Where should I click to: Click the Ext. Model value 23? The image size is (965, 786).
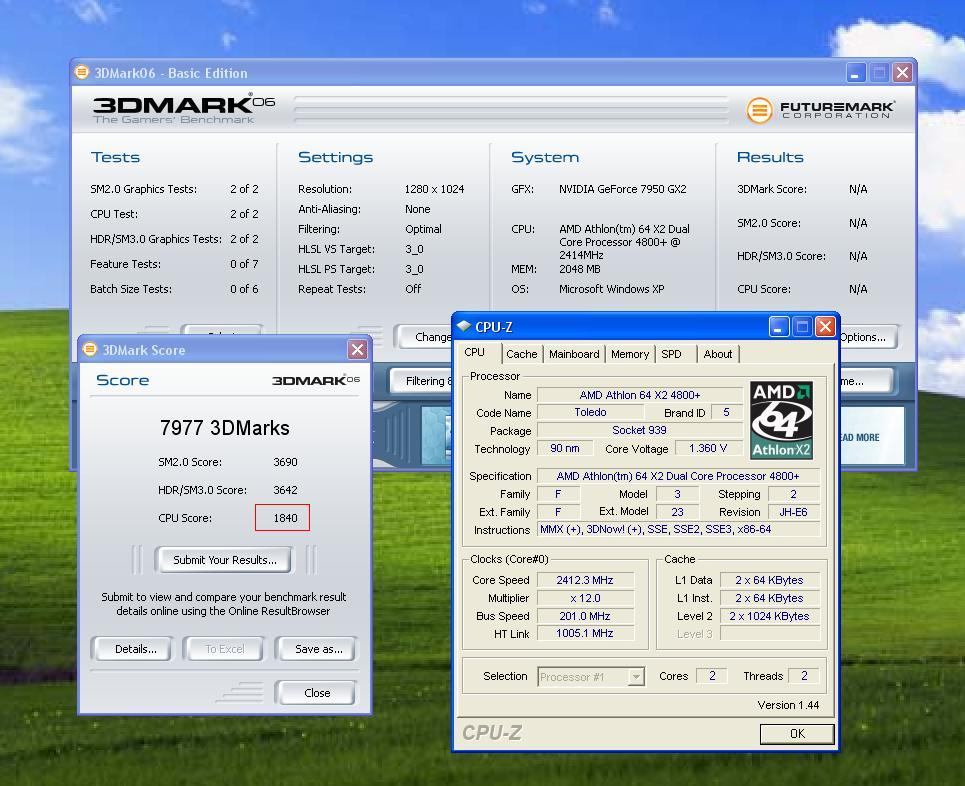click(677, 511)
